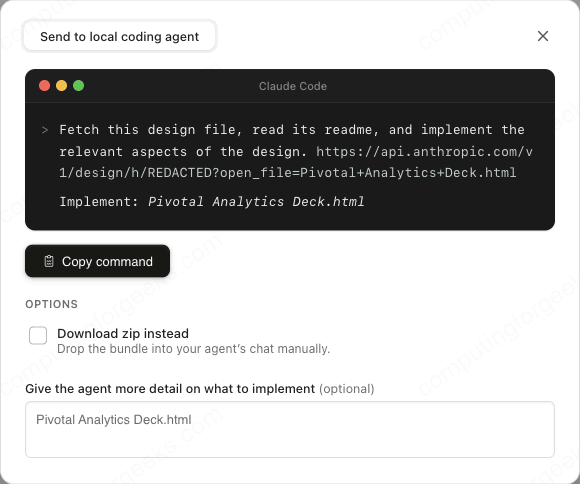Click the red dot in the Claude Code terminal
Image resolution: width=580 pixels, height=484 pixels.
pos(44,85)
